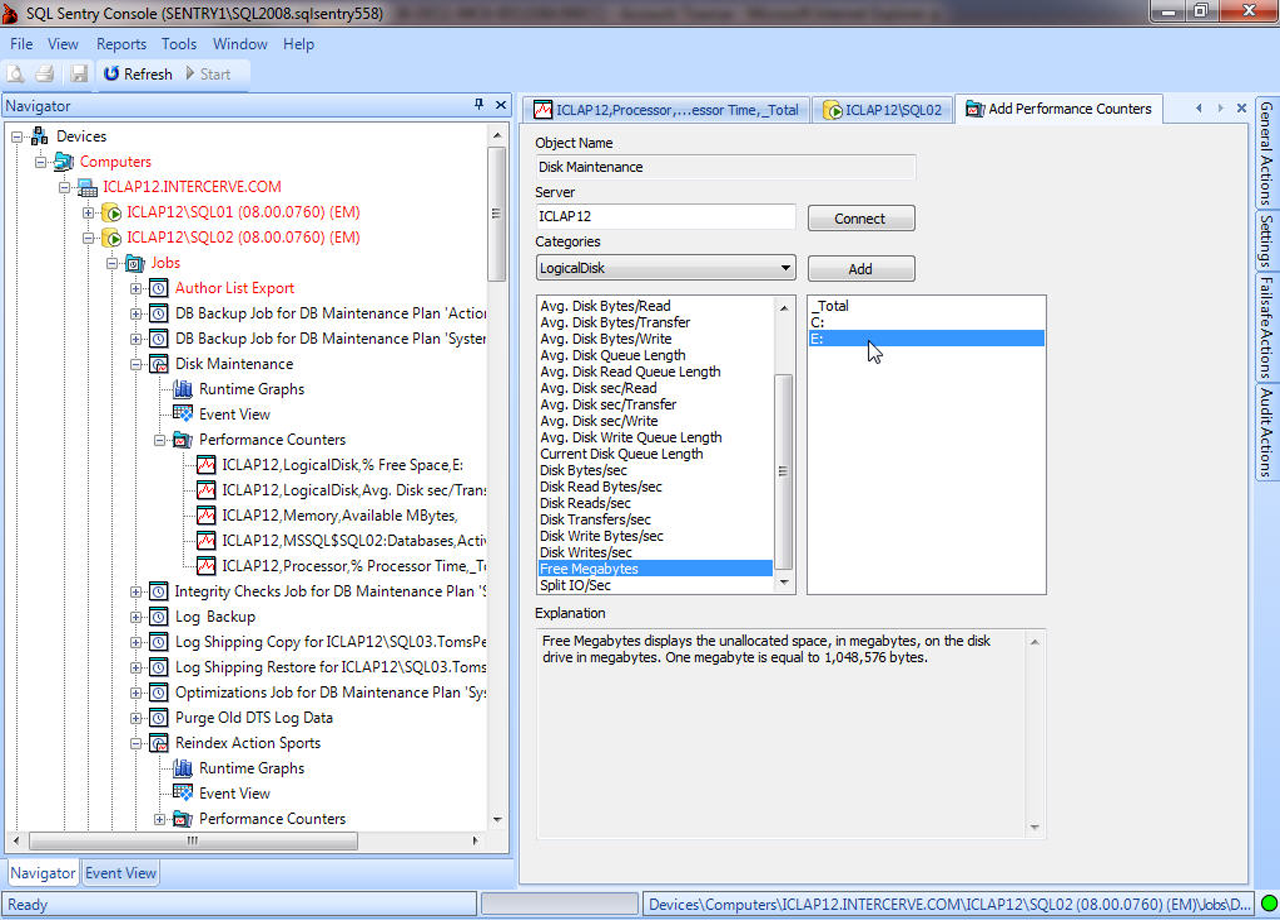Click the Print icon in toolbar

pyautogui.click(x=45, y=74)
